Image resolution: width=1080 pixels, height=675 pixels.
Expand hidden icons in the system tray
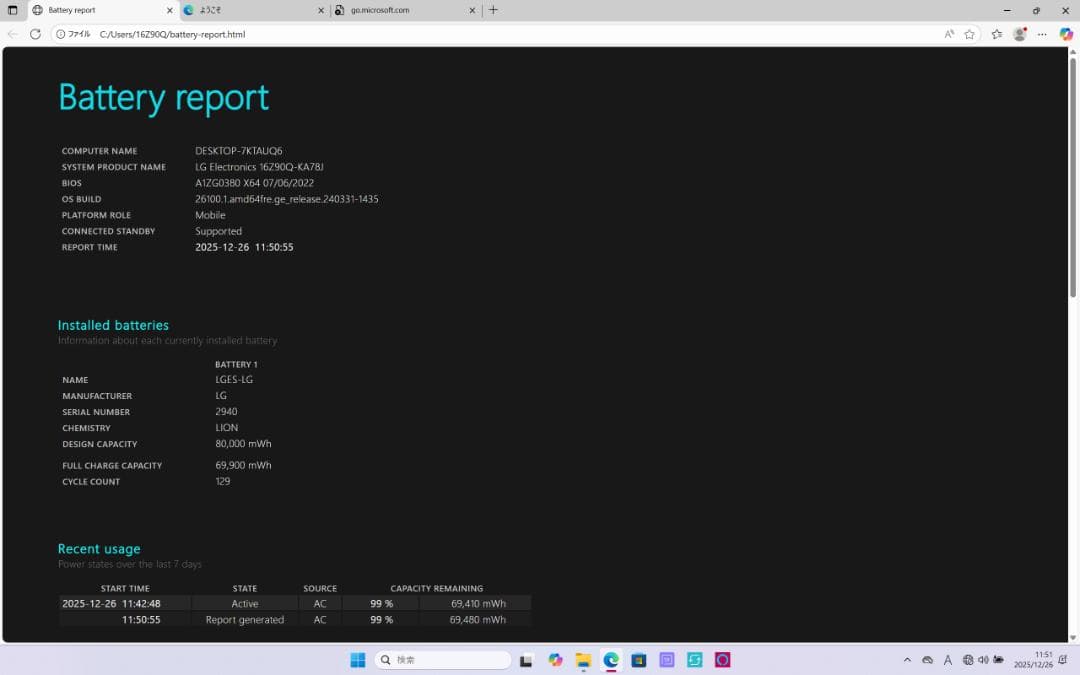(908, 659)
